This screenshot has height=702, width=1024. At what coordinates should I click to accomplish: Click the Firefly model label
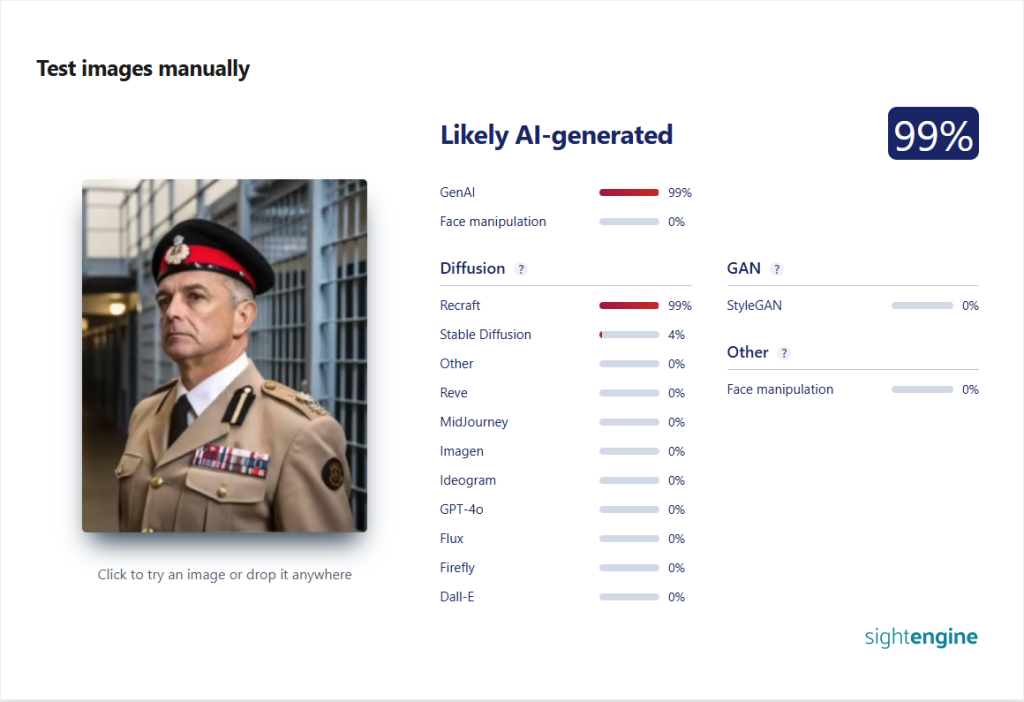pos(457,568)
